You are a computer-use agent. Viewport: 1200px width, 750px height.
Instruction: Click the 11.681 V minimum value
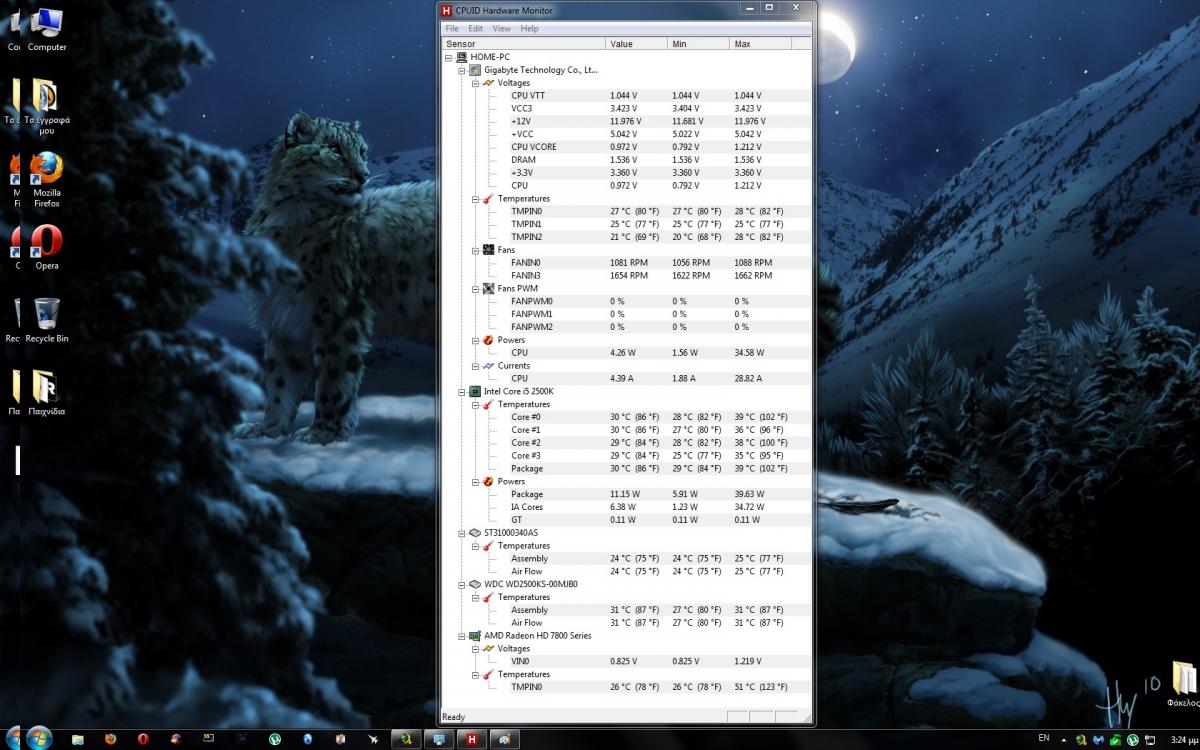688,121
